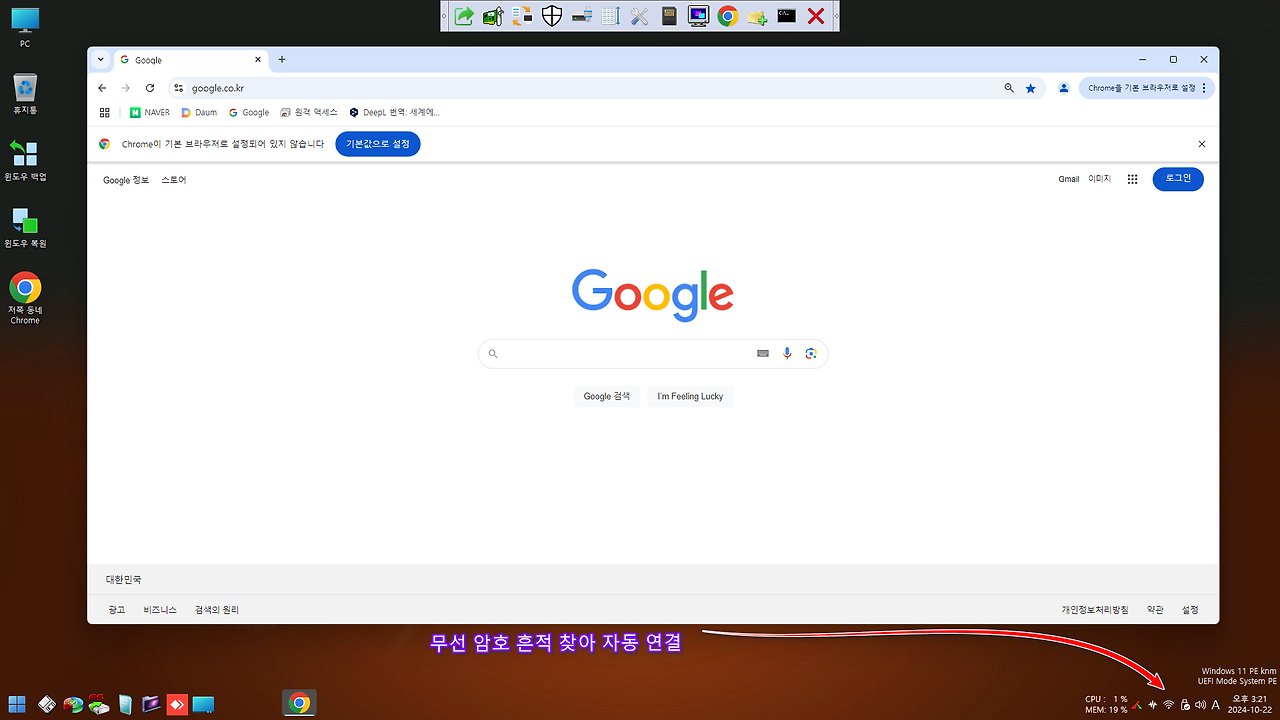Open the Windows Start button on taskbar

click(x=17, y=704)
